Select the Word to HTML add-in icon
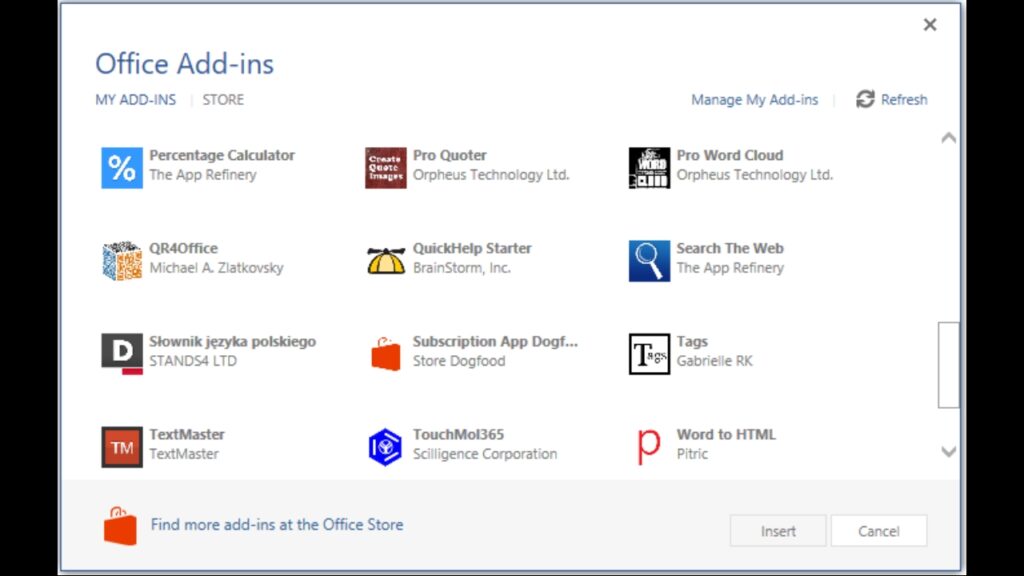The width and height of the screenshot is (1024, 576). [x=648, y=444]
